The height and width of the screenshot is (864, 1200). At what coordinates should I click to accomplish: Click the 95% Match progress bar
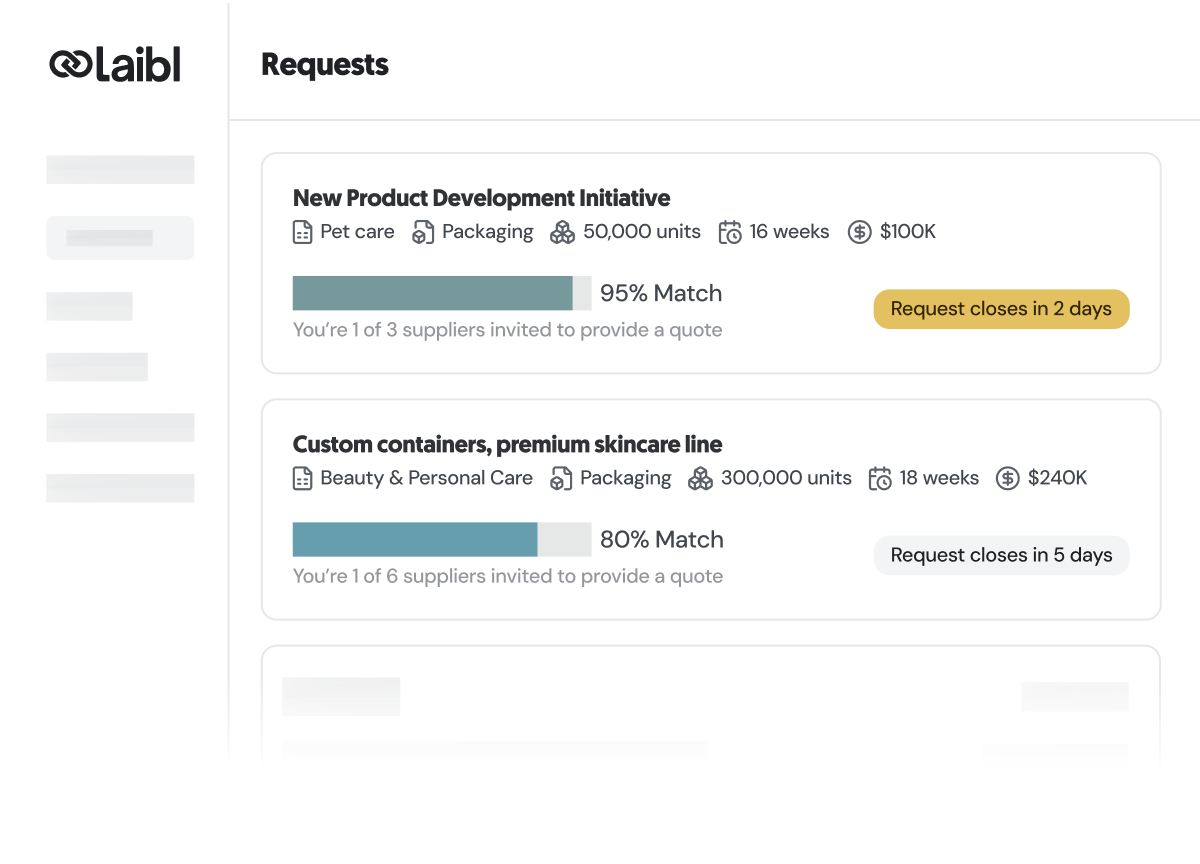(441, 293)
